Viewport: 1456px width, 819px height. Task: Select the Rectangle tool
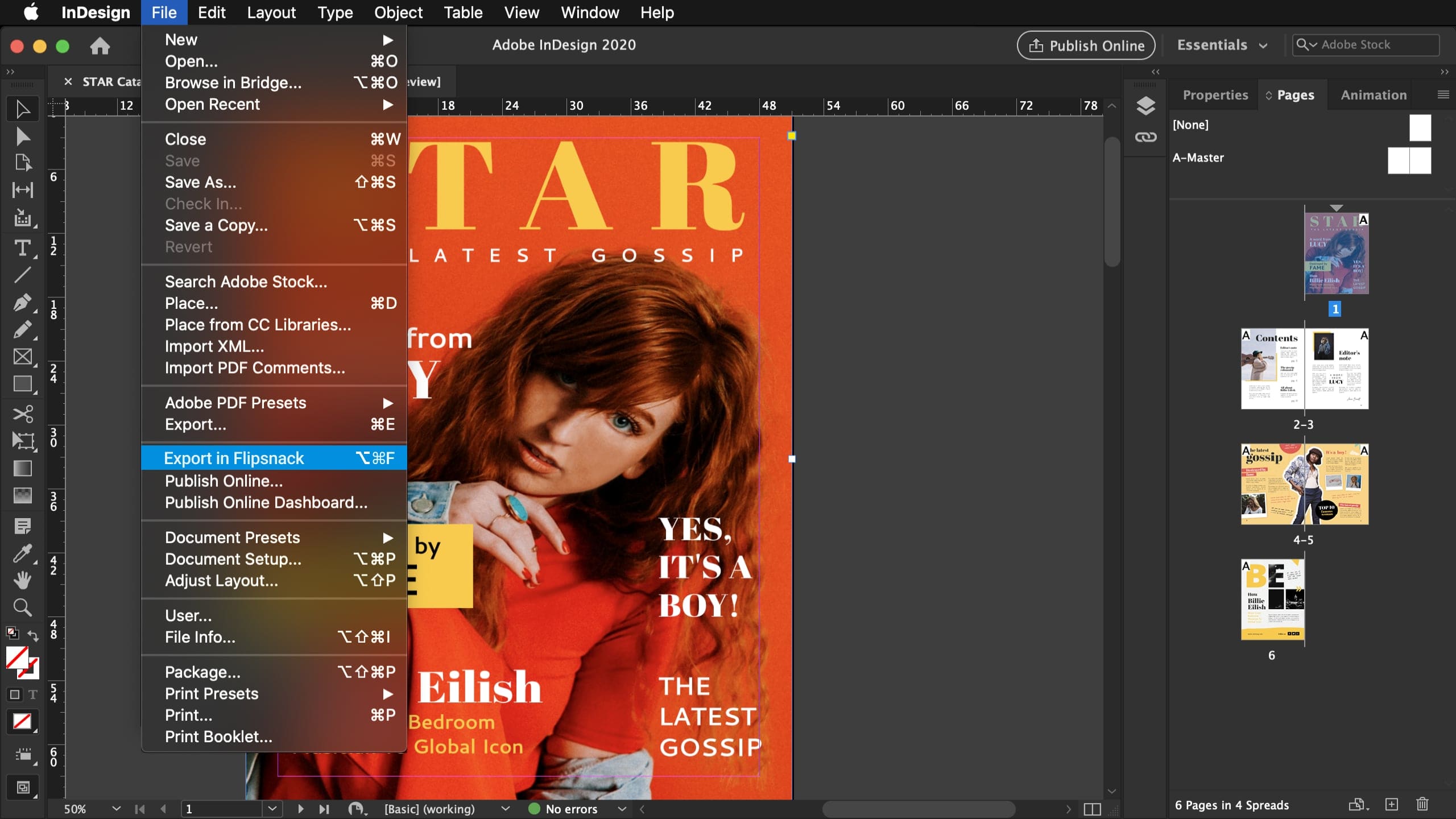(23, 384)
